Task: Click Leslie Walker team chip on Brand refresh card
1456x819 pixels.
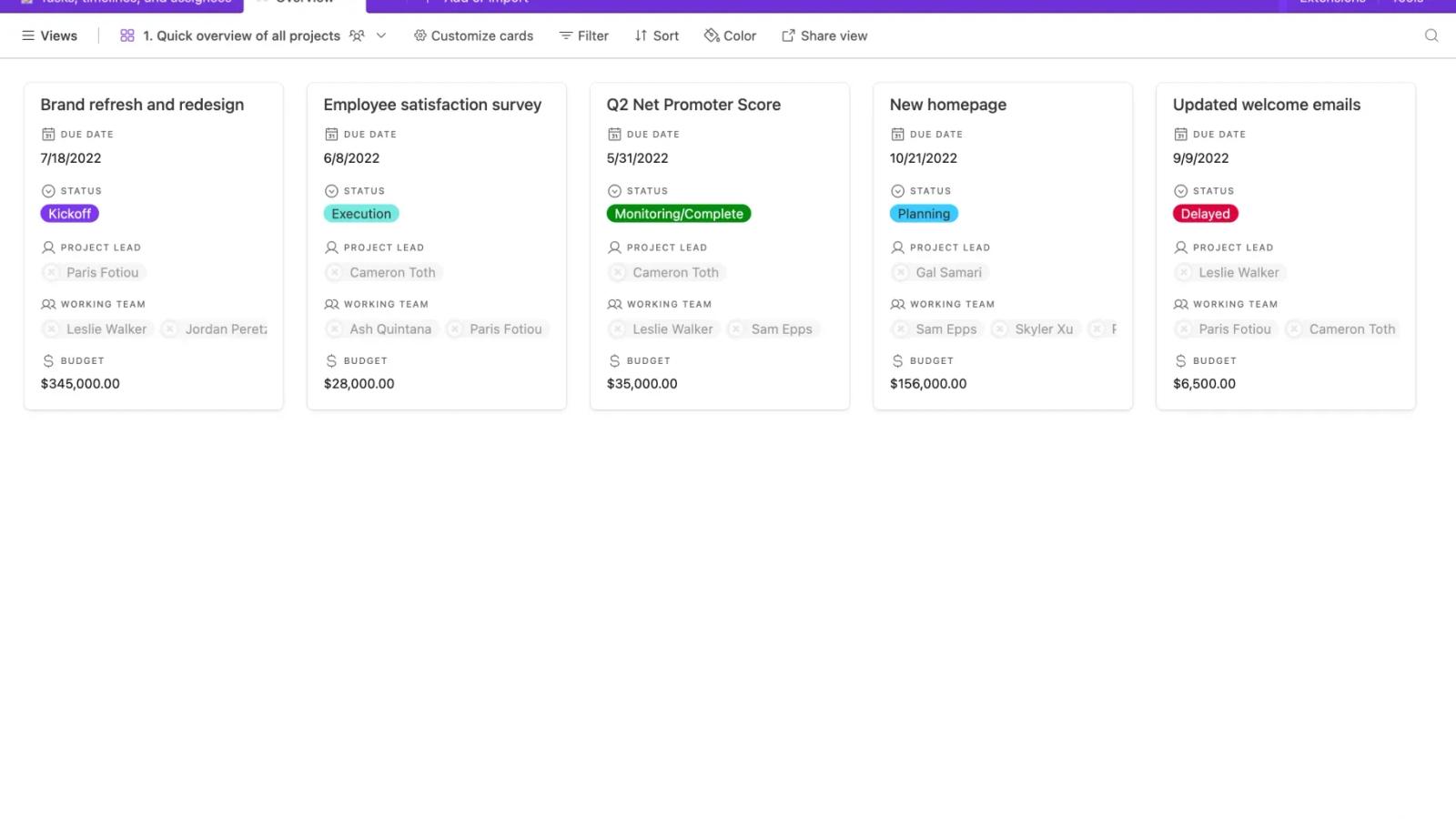Action: click(97, 329)
